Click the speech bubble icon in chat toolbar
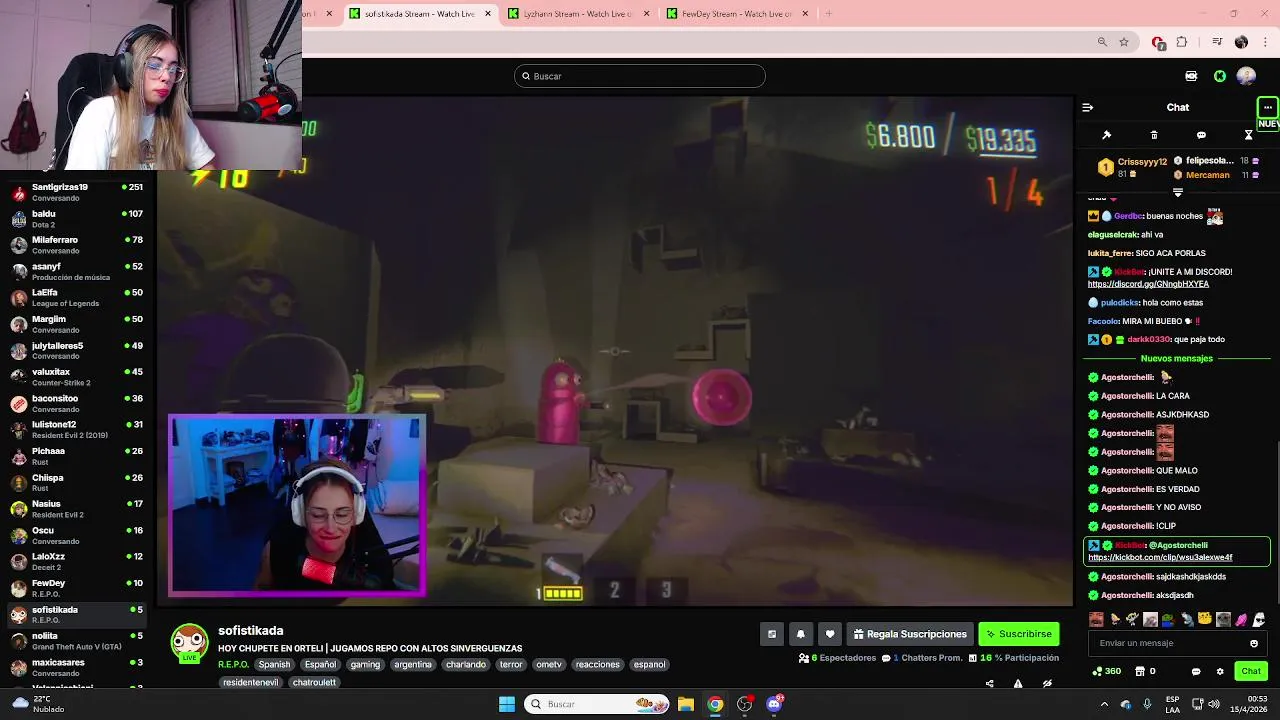The image size is (1280, 720). (x=1201, y=135)
